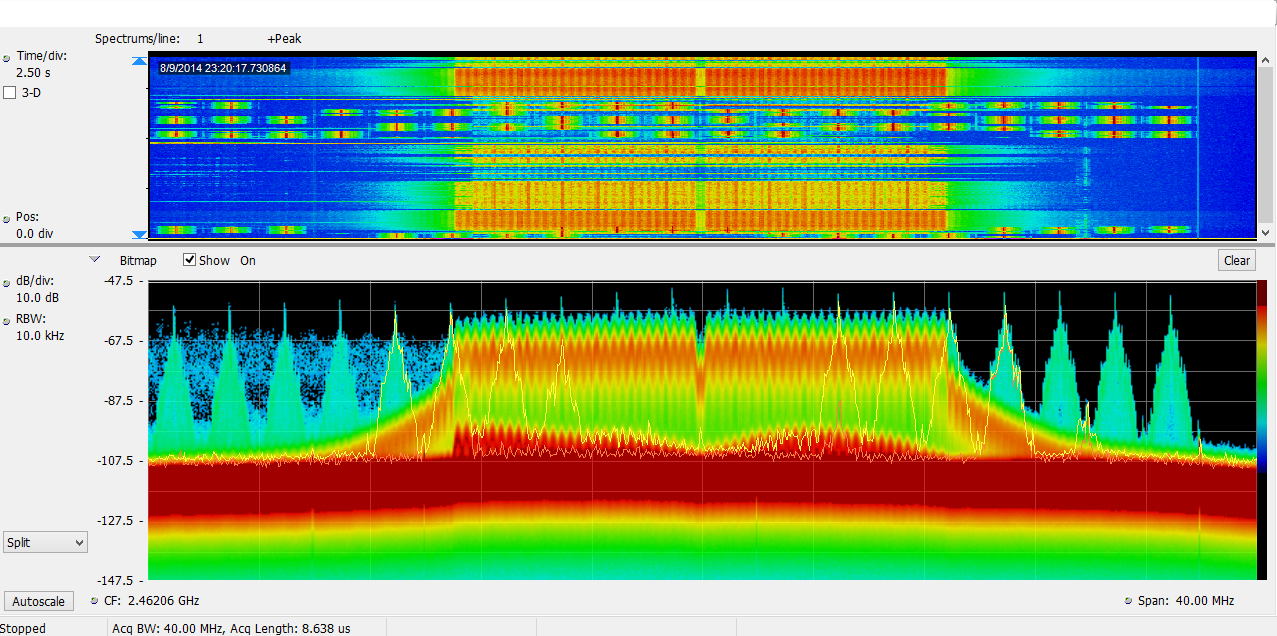This screenshot has width=1277, height=636.
Task: Click the spectrogram scroll-down arrow icon
Action: point(138,236)
